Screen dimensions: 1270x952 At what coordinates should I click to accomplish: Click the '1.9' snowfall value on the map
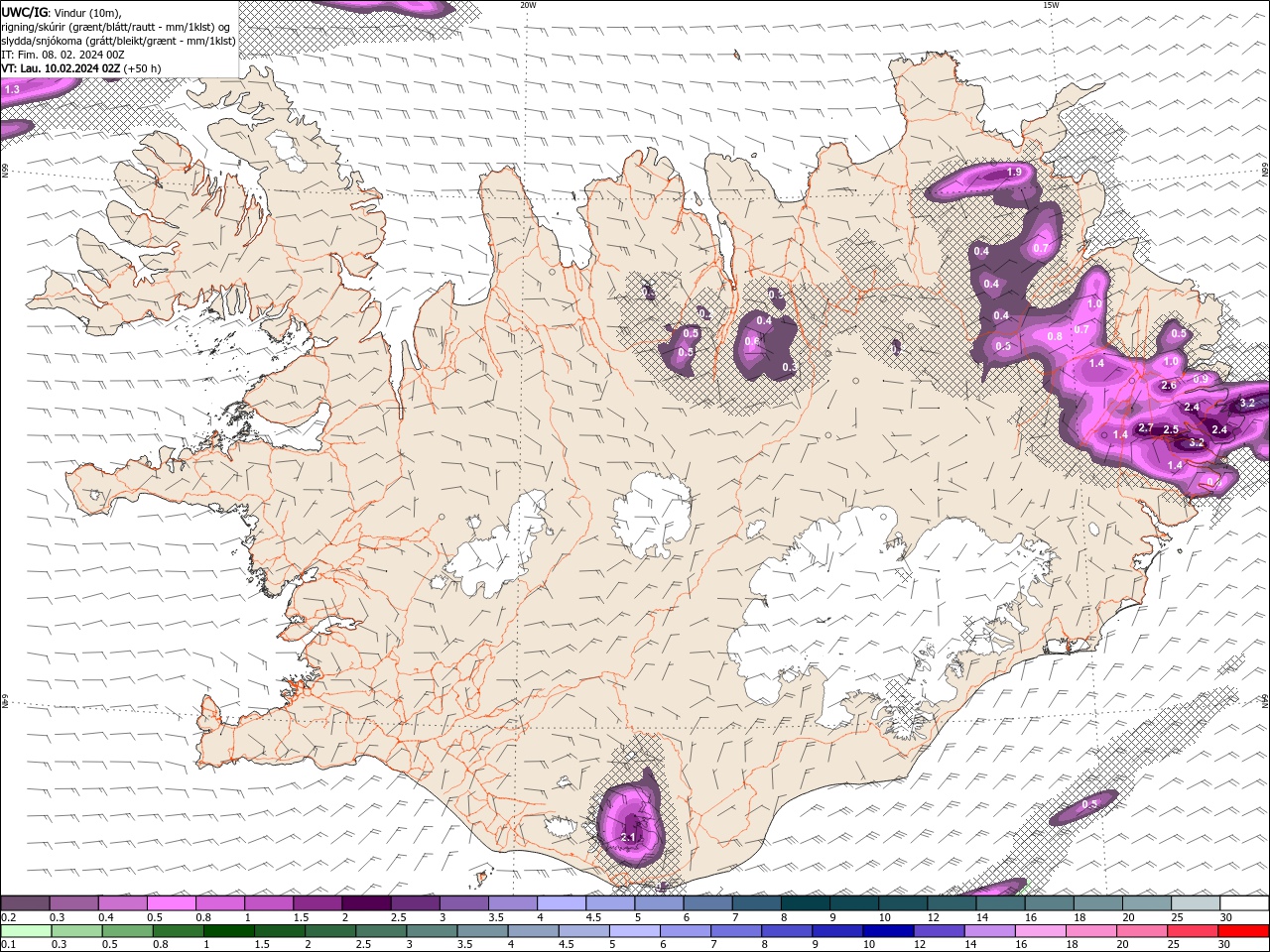tap(1014, 173)
